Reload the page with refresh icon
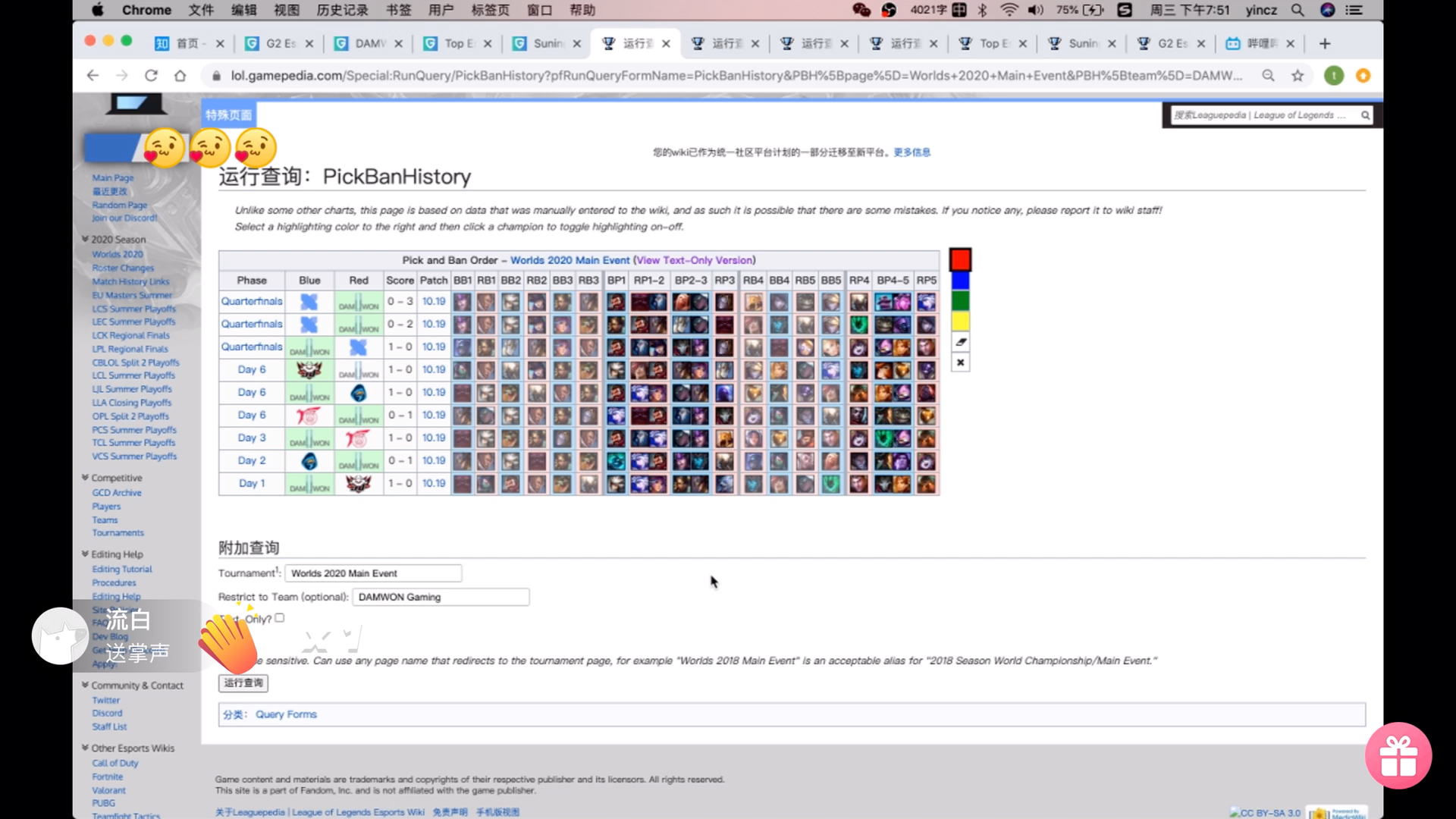 coord(151,75)
